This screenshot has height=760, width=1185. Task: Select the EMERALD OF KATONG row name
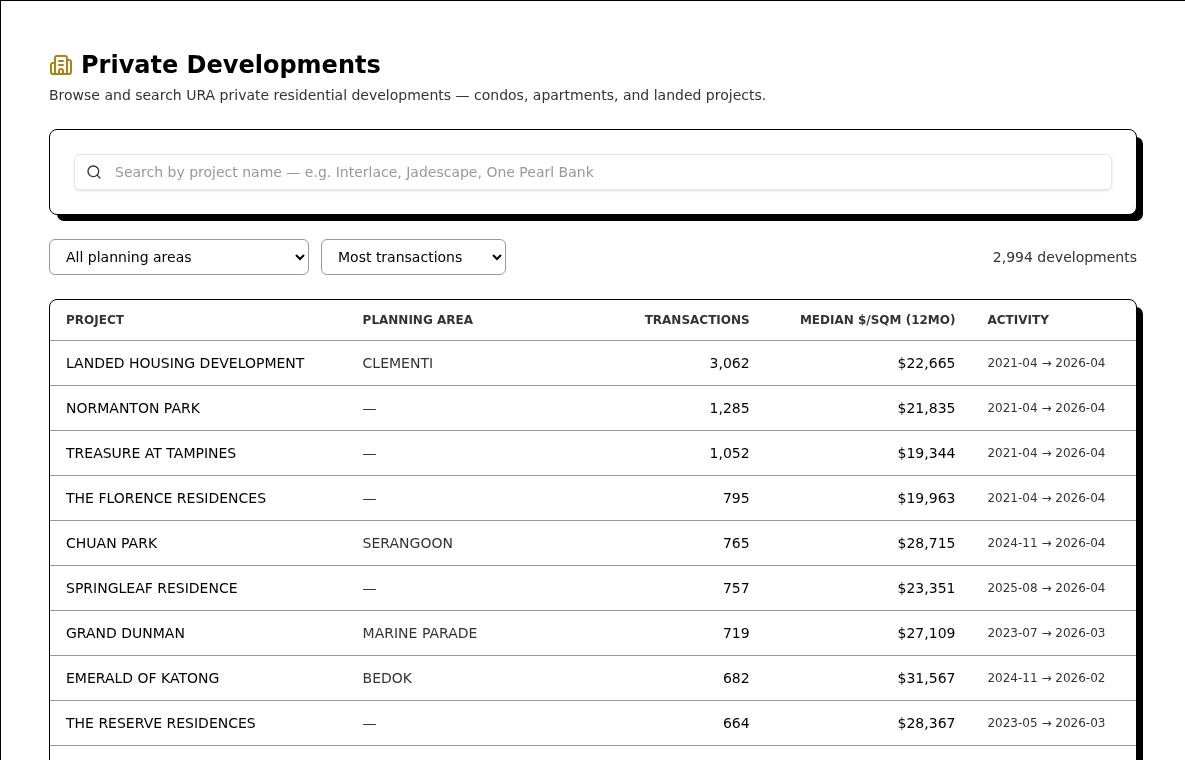pyautogui.click(x=143, y=678)
